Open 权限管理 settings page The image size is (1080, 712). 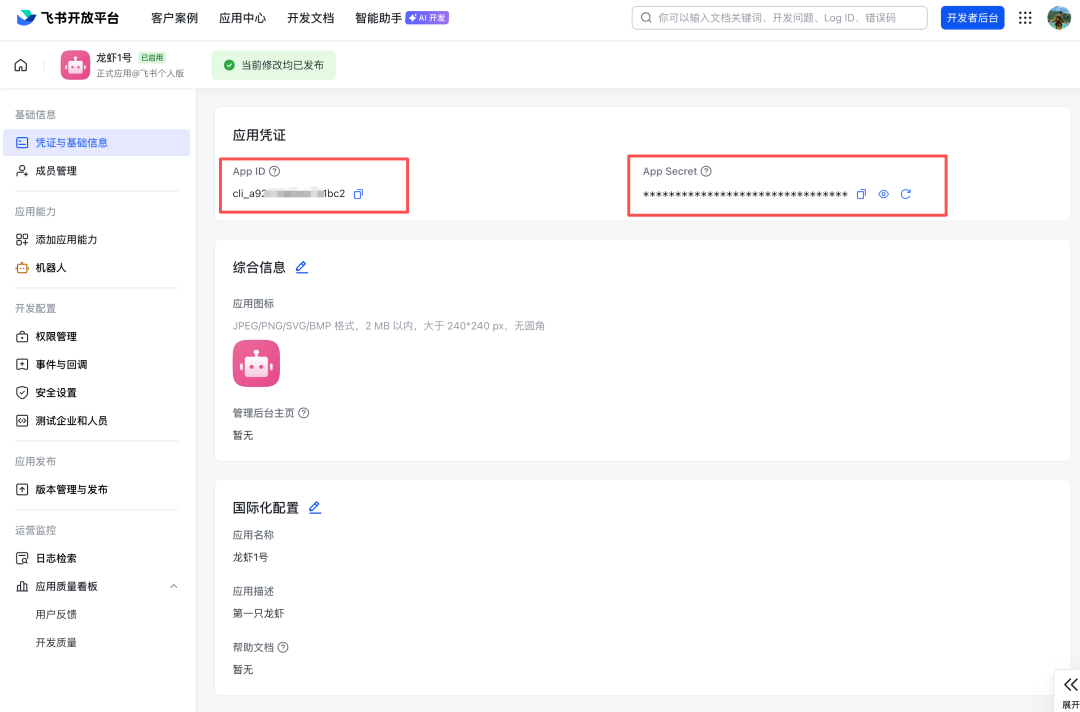(55, 336)
